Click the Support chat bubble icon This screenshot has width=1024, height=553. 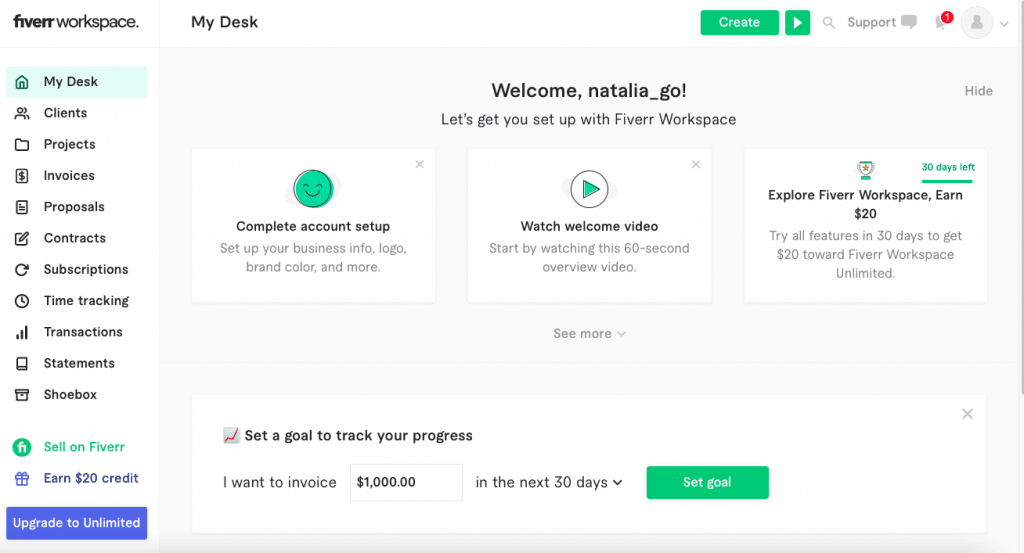pyautogui.click(x=908, y=22)
